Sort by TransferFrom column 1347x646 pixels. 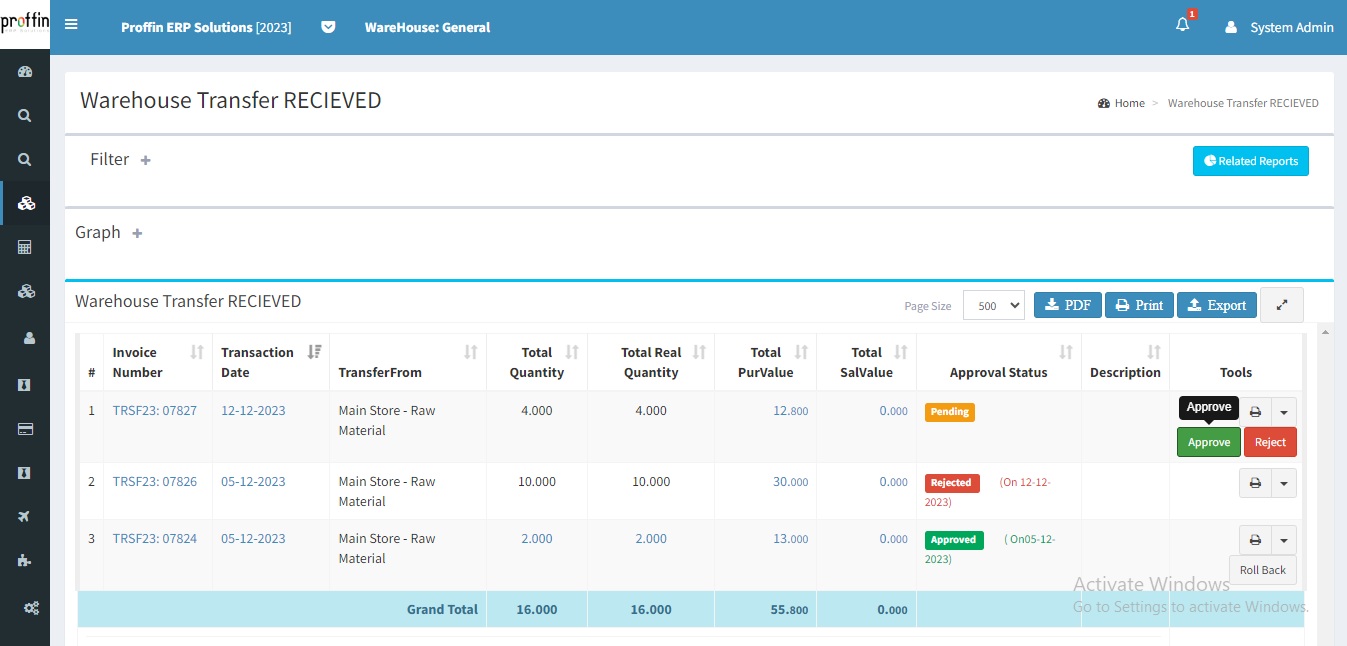[x=471, y=352]
